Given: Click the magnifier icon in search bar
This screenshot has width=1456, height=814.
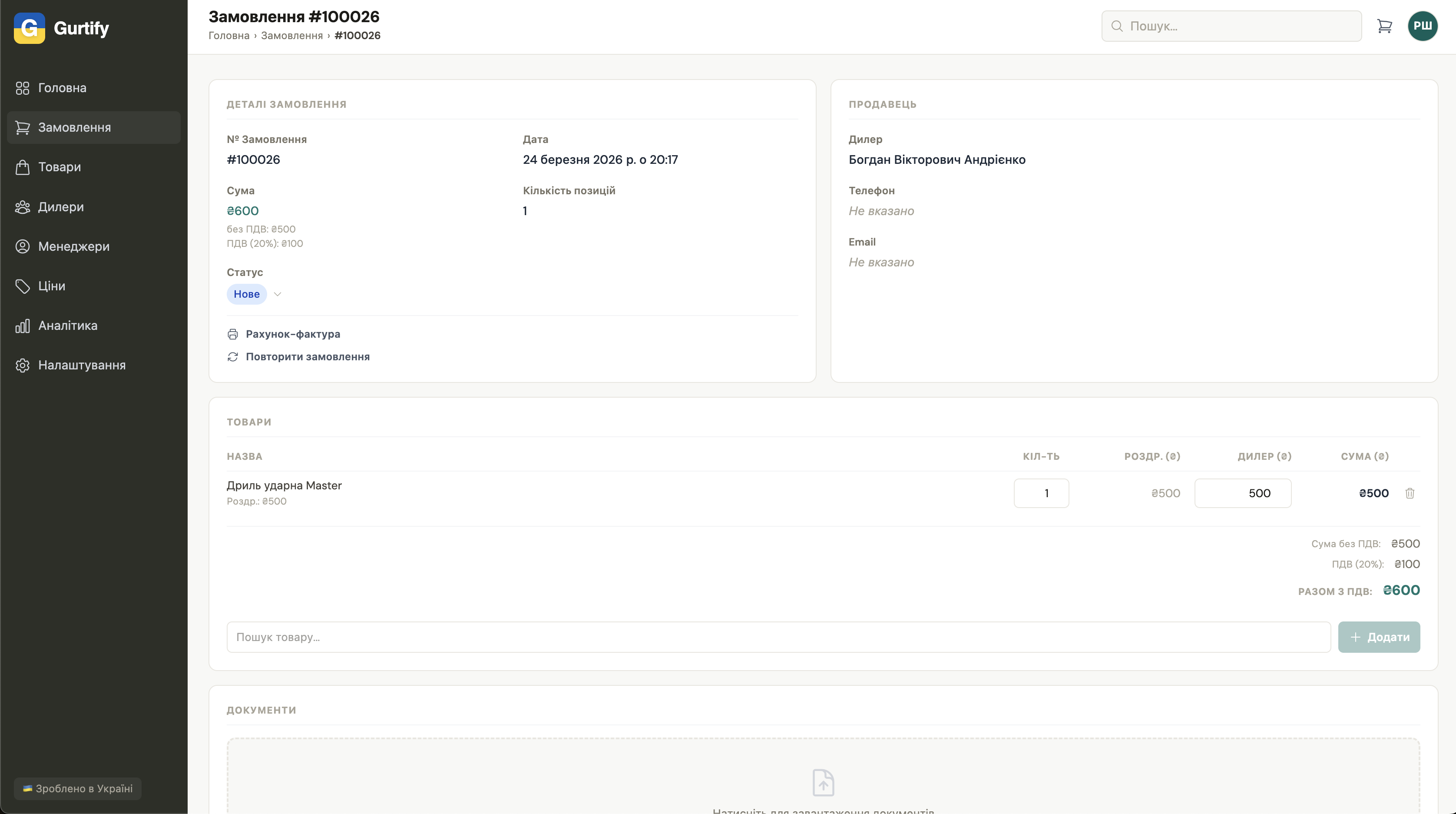Looking at the screenshot, I should [x=1117, y=26].
